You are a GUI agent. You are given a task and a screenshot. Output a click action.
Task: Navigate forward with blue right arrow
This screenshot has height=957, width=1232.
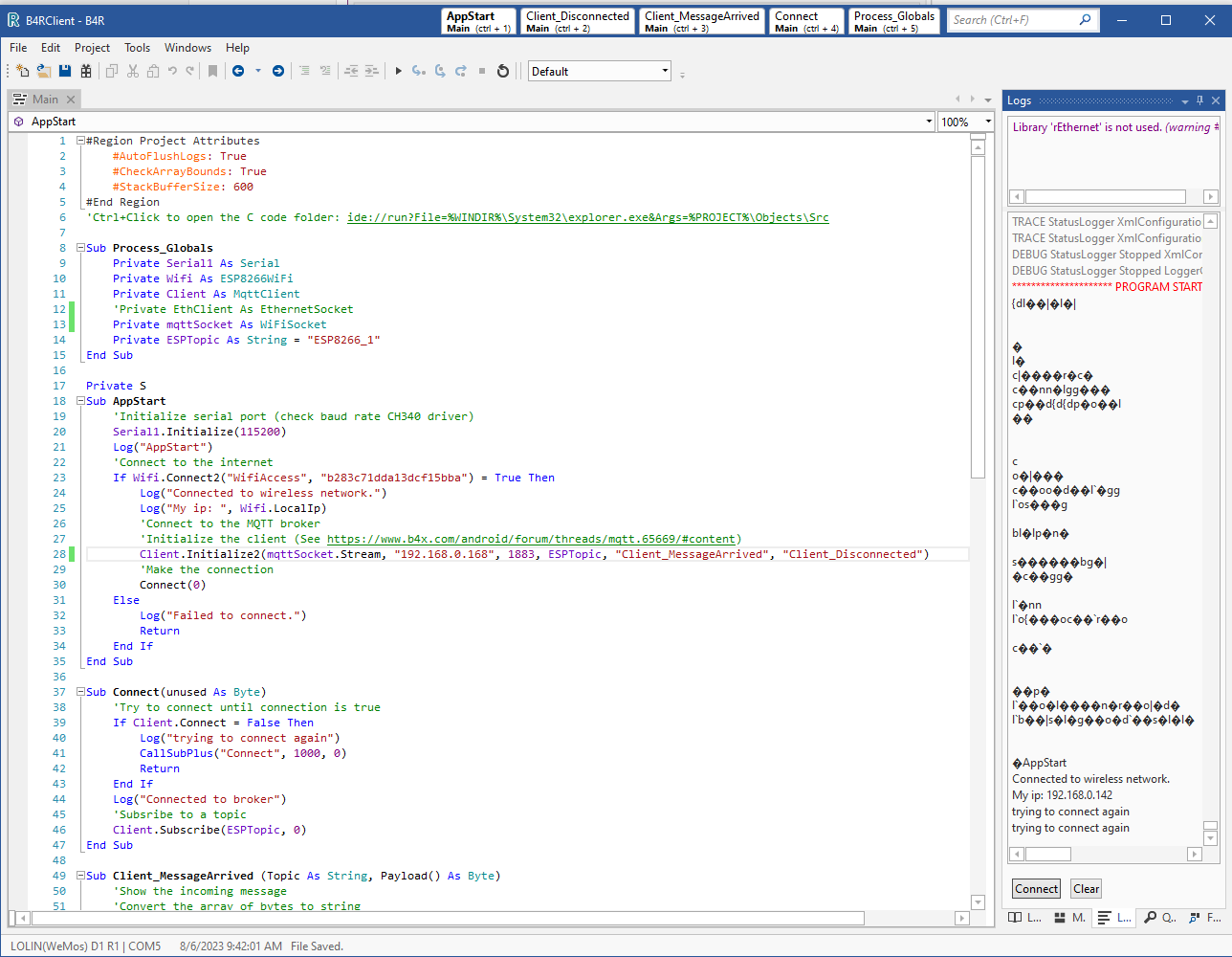click(x=278, y=71)
